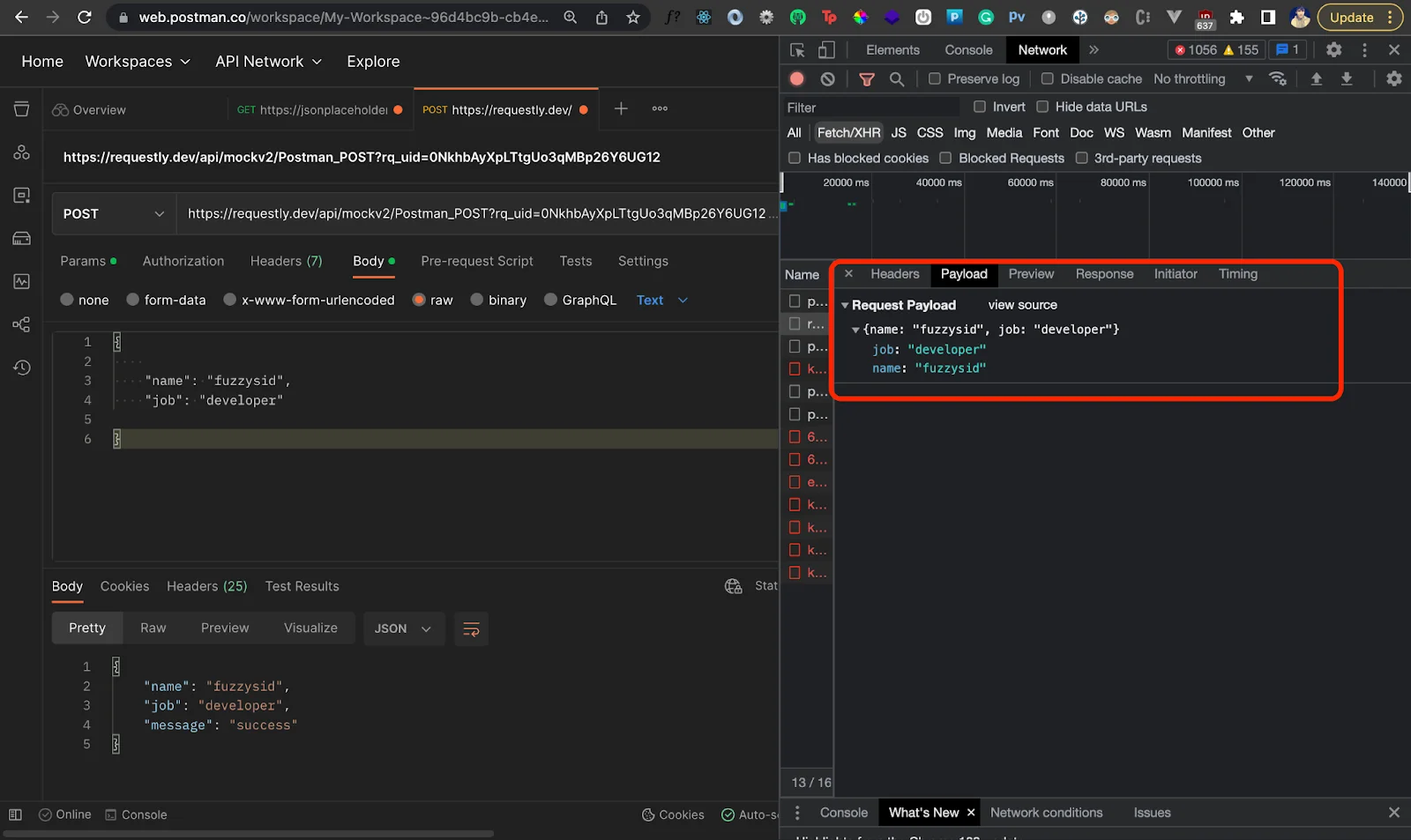The image size is (1411, 840).
Task: Click the red errors count badge
Action: pyautogui.click(x=1195, y=50)
